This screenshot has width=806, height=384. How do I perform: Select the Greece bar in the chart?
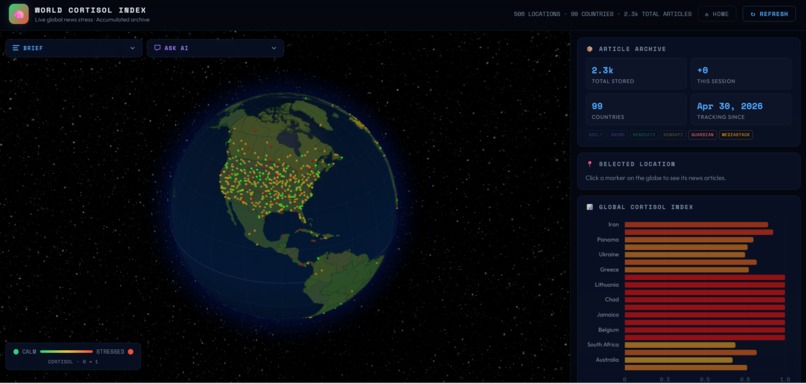coord(686,269)
